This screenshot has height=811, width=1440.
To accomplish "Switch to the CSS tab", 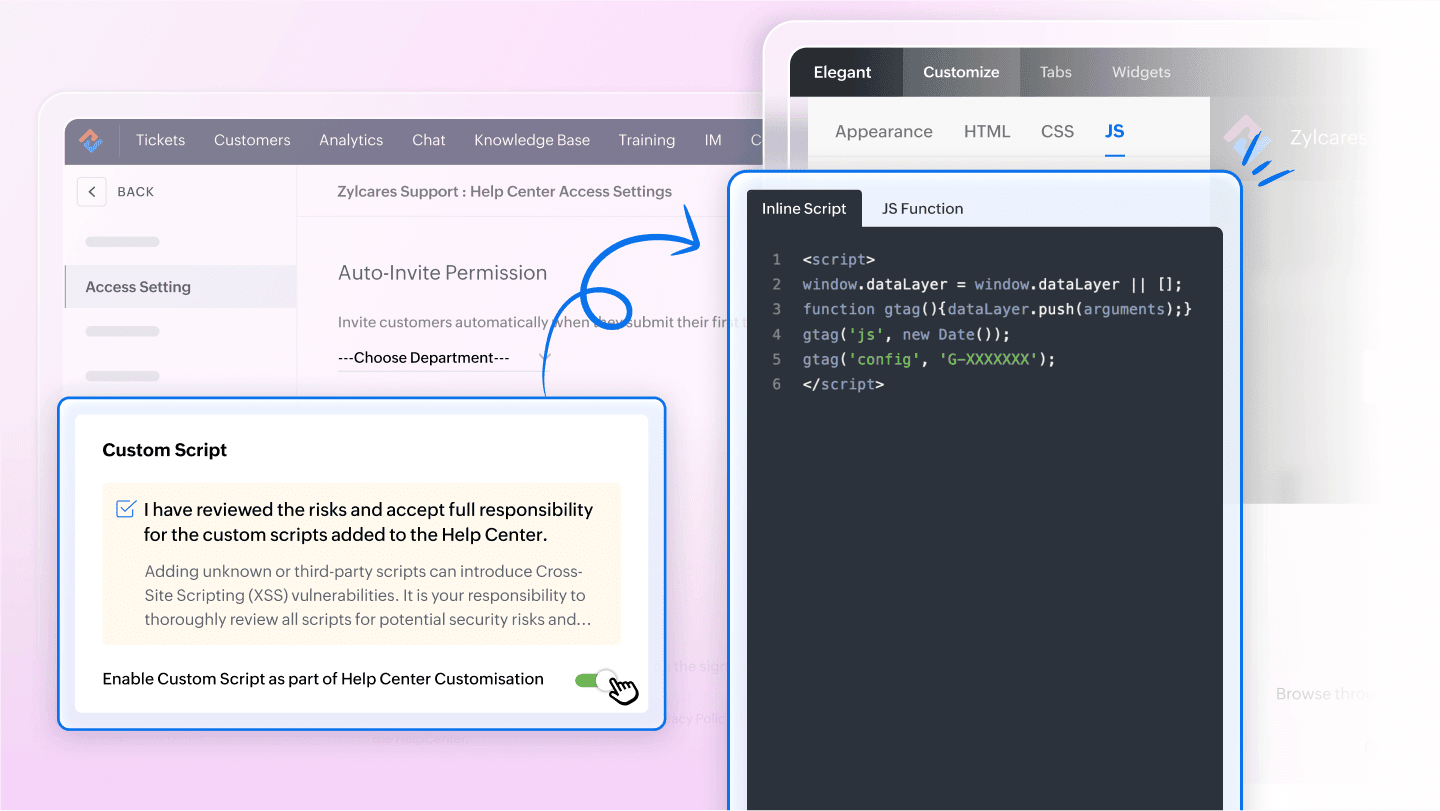I will (1057, 132).
